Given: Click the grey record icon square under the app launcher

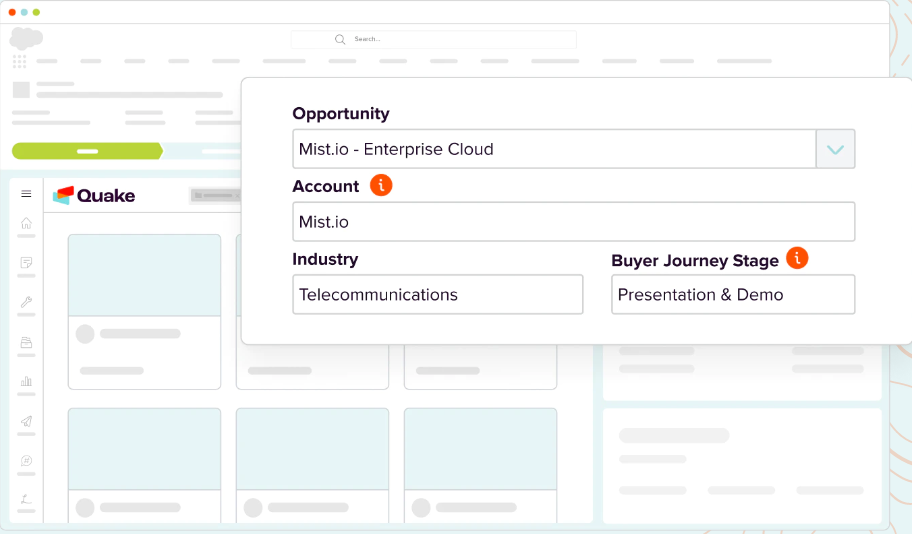Looking at the screenshot, I should pos(22,90).
